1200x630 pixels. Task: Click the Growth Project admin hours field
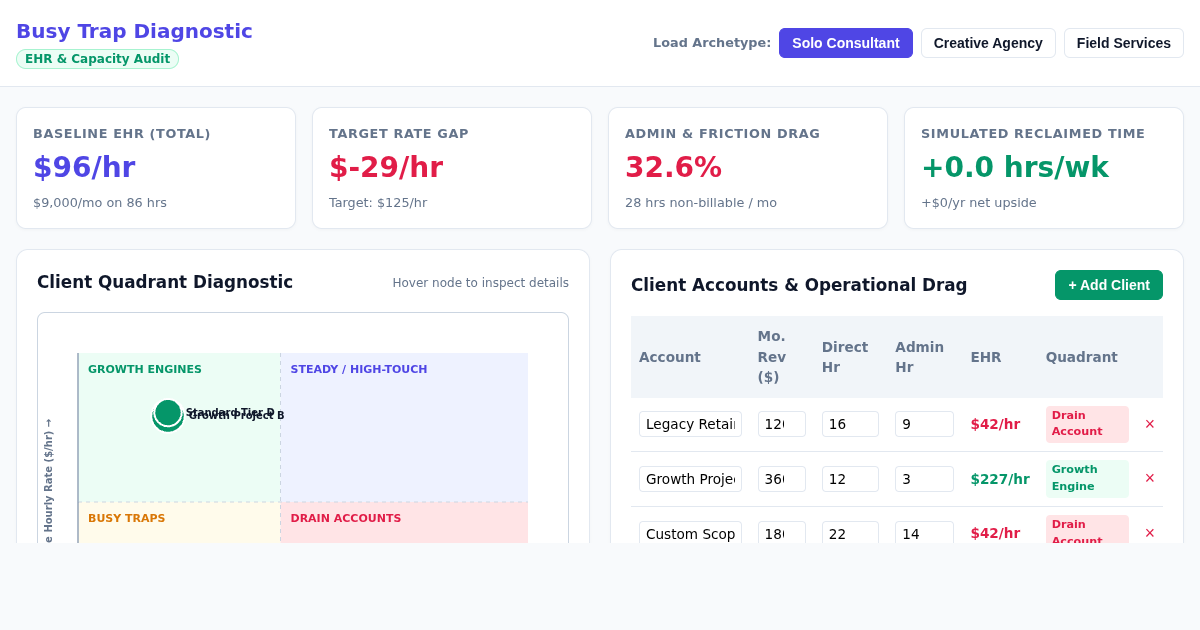click(924, 479)
